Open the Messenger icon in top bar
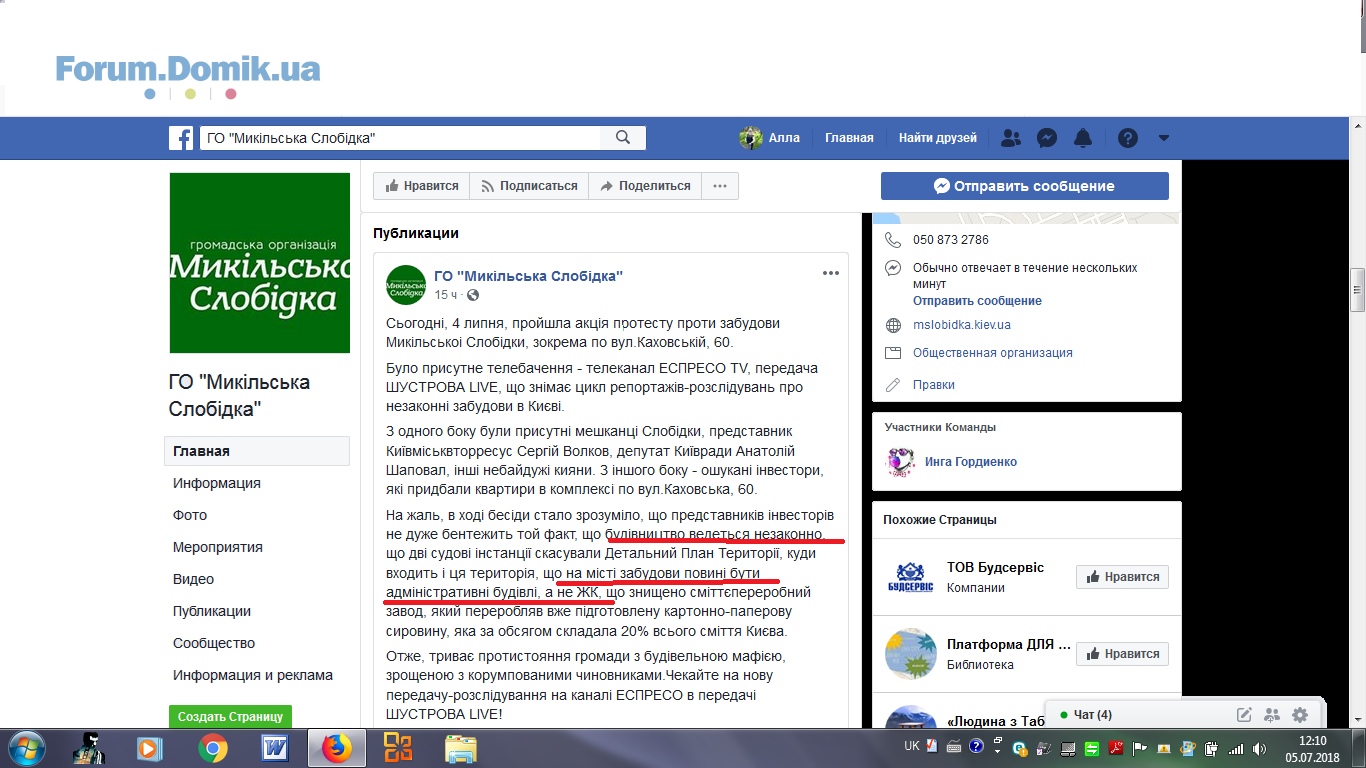Image resolution: width=1366 pixels, height=768 pixels. (1047, 138)
